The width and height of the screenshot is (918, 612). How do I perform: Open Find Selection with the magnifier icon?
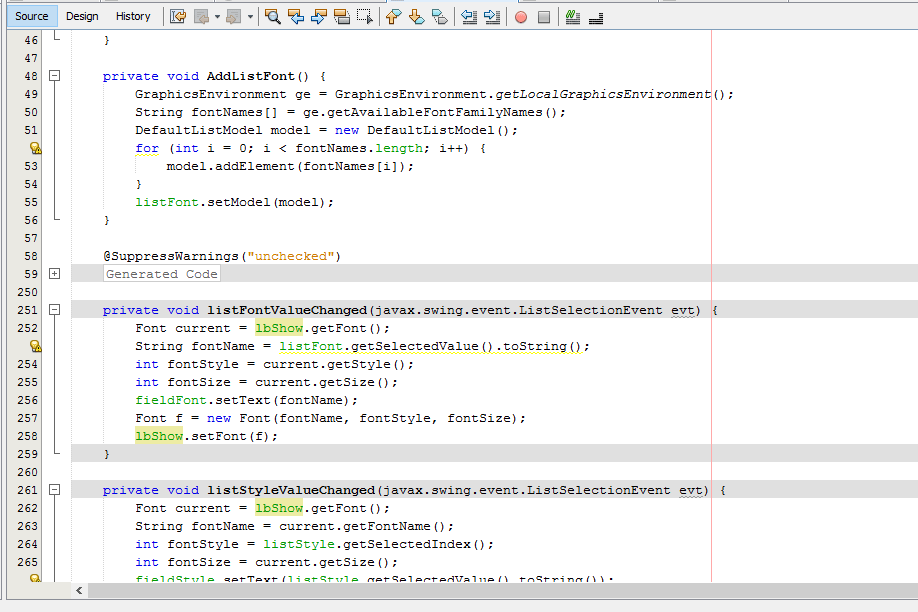274,16
